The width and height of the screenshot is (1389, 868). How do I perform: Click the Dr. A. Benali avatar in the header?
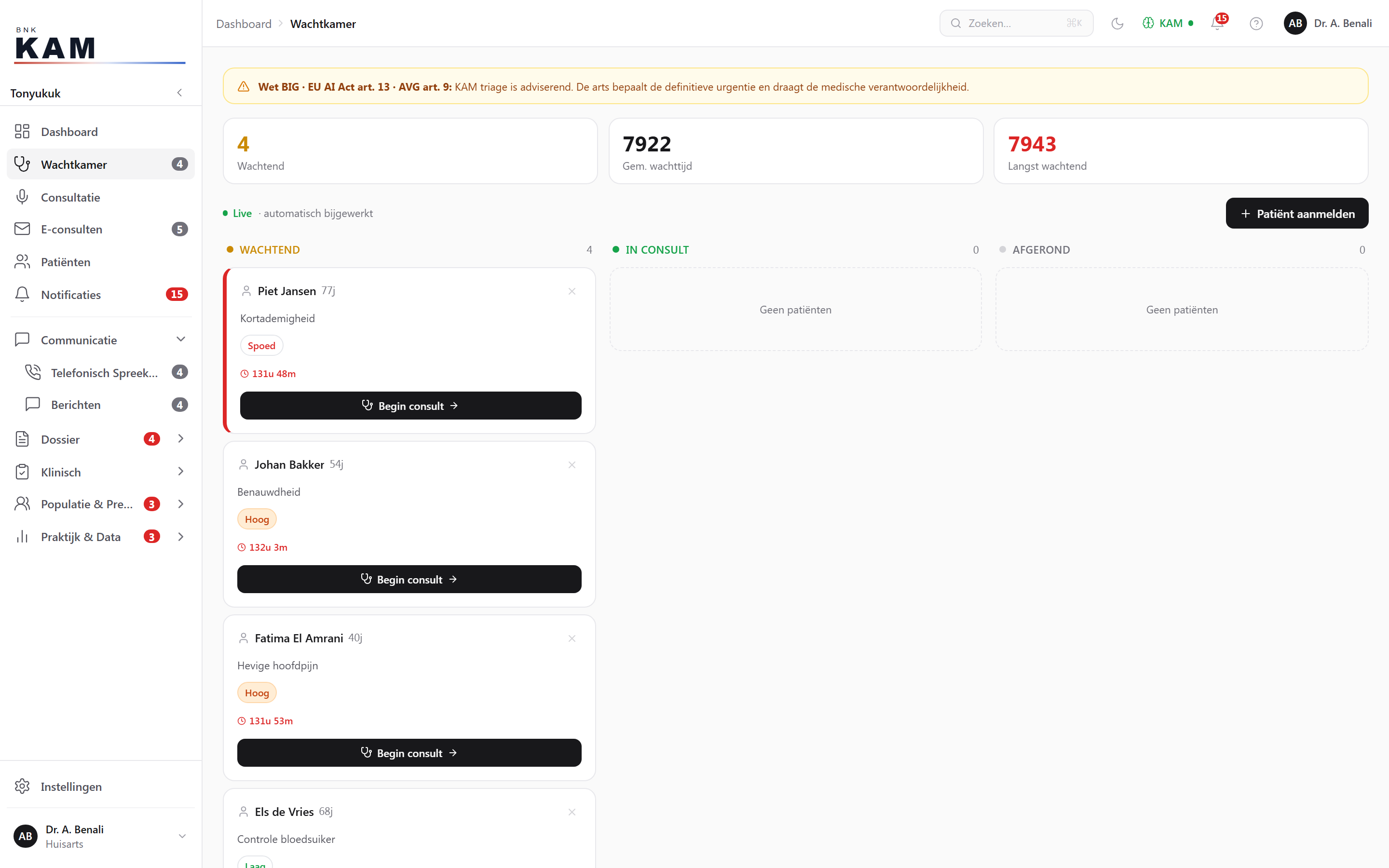click(1295, 24)
